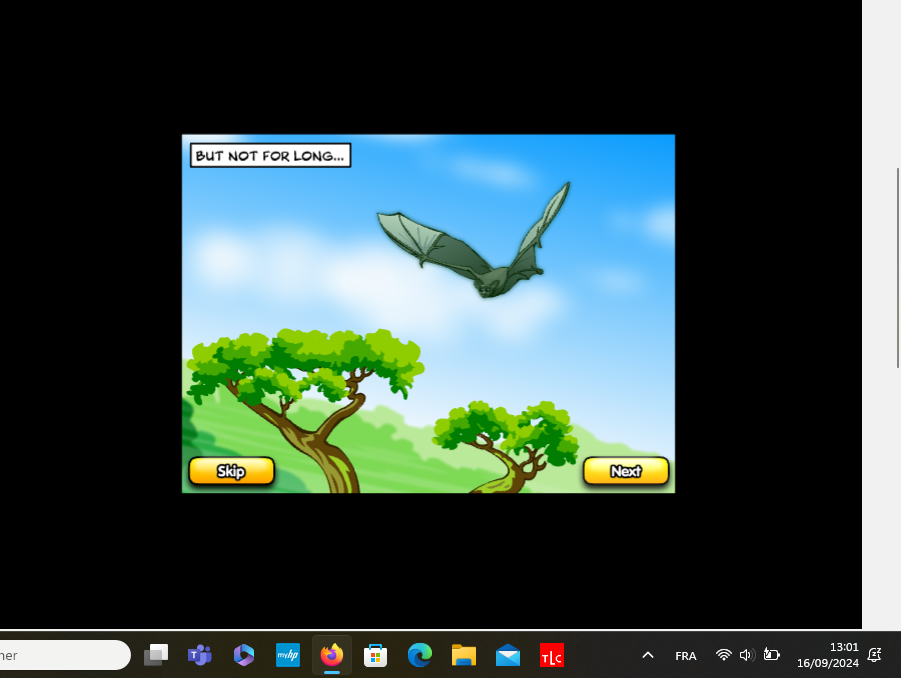Screen dimensions: 901x678
Task: Open the speaker volume control
Action: tap(747, 655)
